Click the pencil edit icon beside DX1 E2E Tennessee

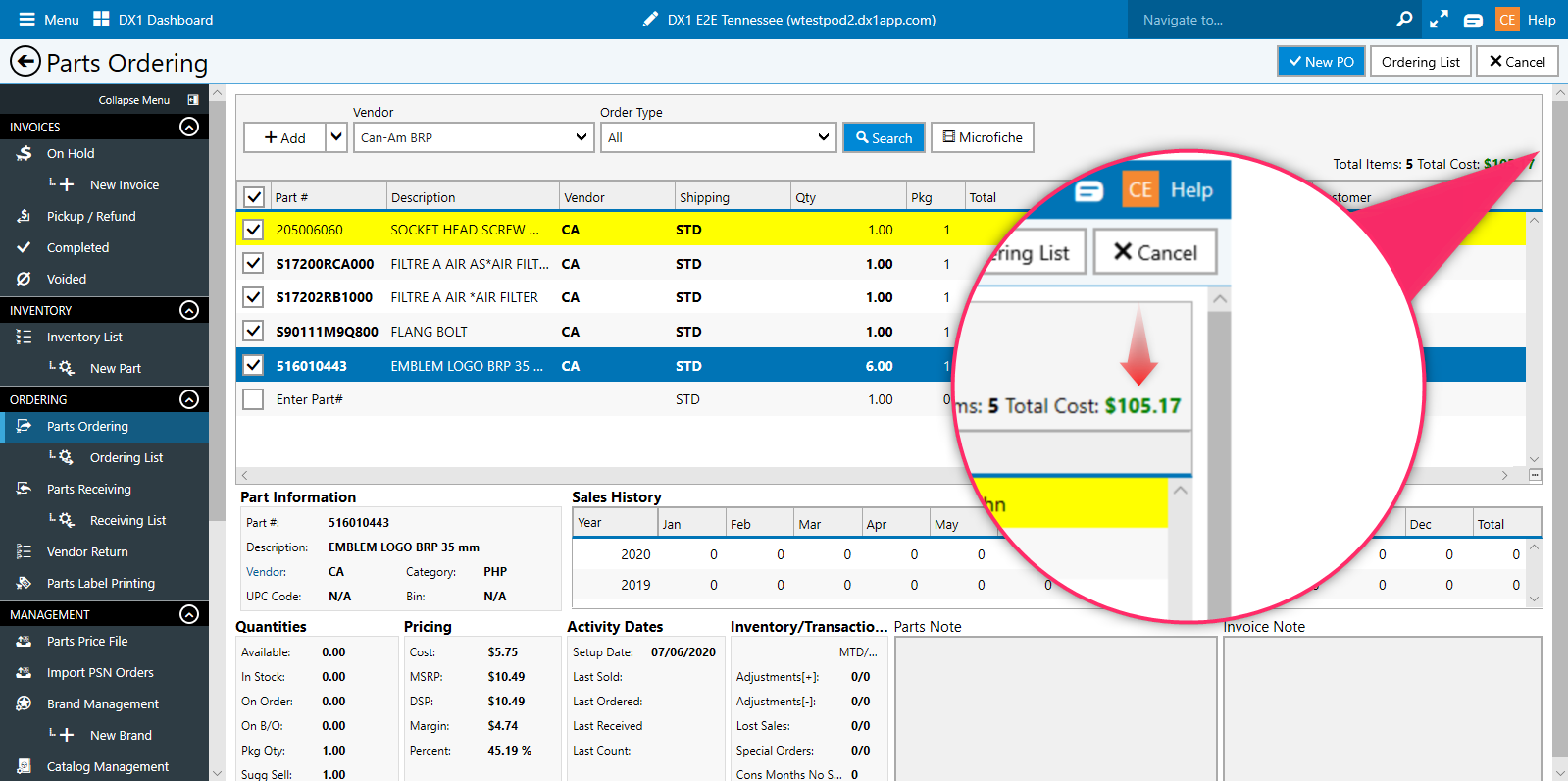click(x=650, y=20)
